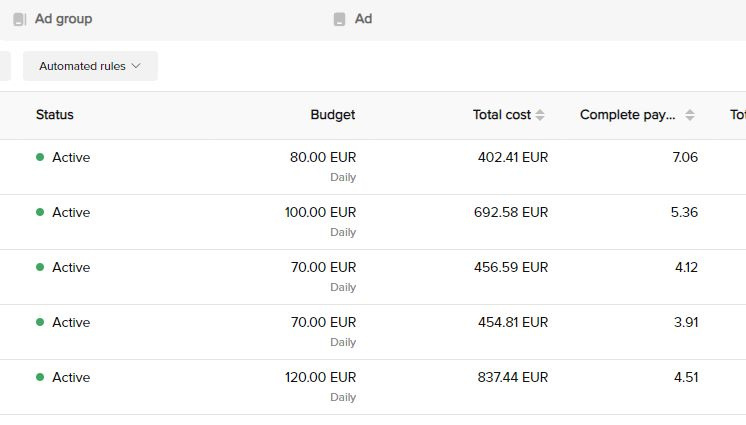Select the 80.00 EUR daily budget cell
The width and height of the screenshot is (746, 425).
[322, 157]
